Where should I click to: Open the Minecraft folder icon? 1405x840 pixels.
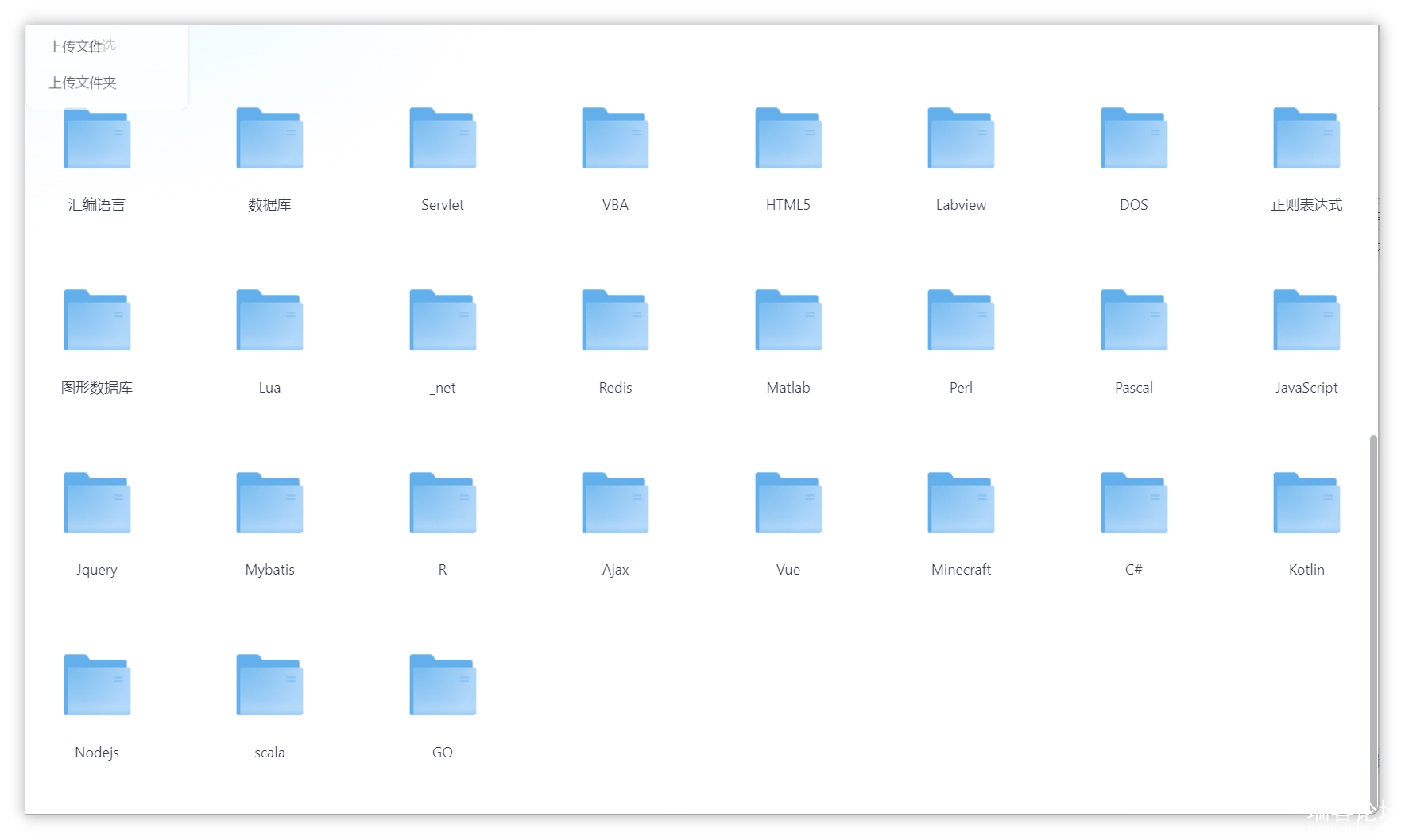coord(961,504)
